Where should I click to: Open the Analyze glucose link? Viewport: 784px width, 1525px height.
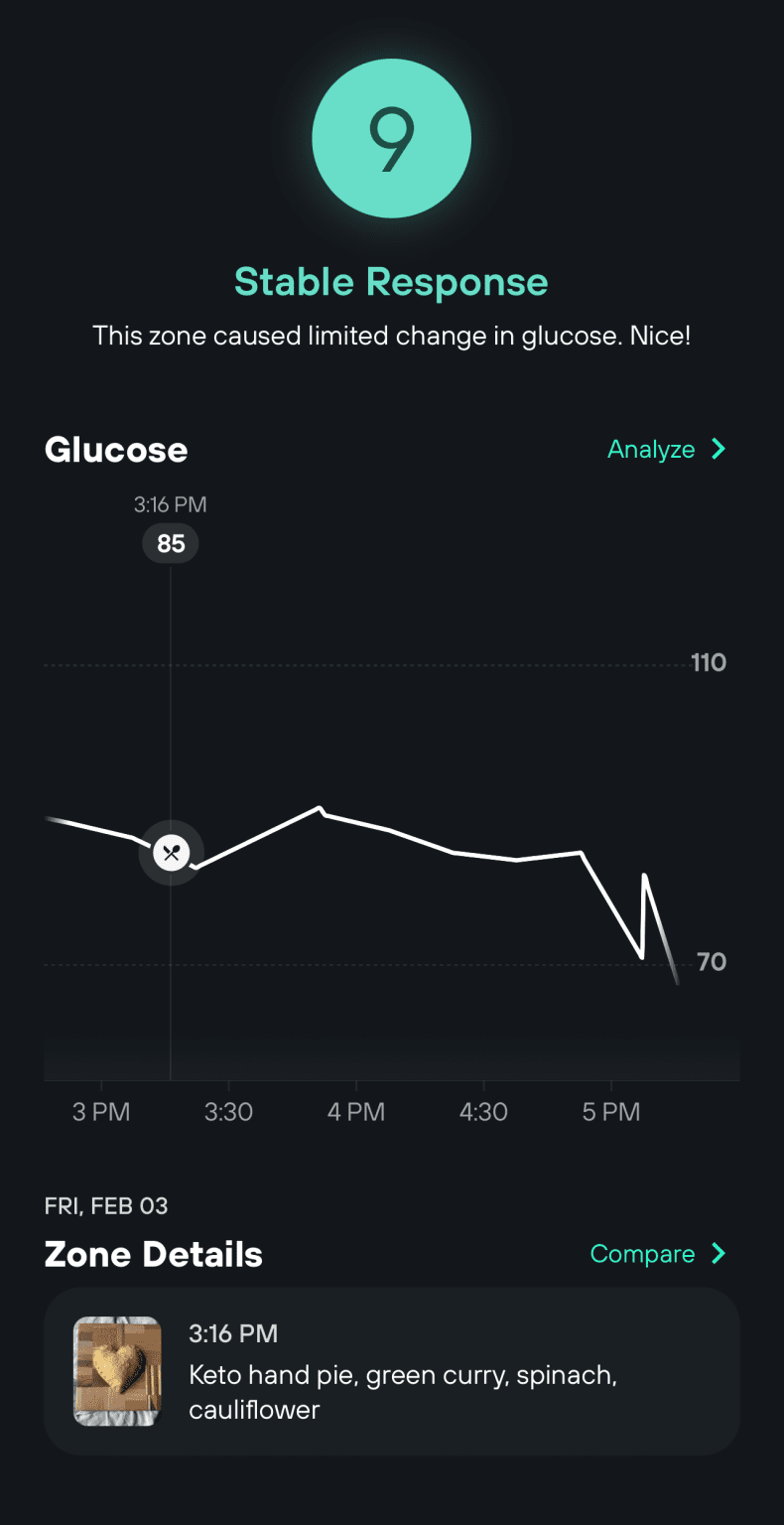651,450
